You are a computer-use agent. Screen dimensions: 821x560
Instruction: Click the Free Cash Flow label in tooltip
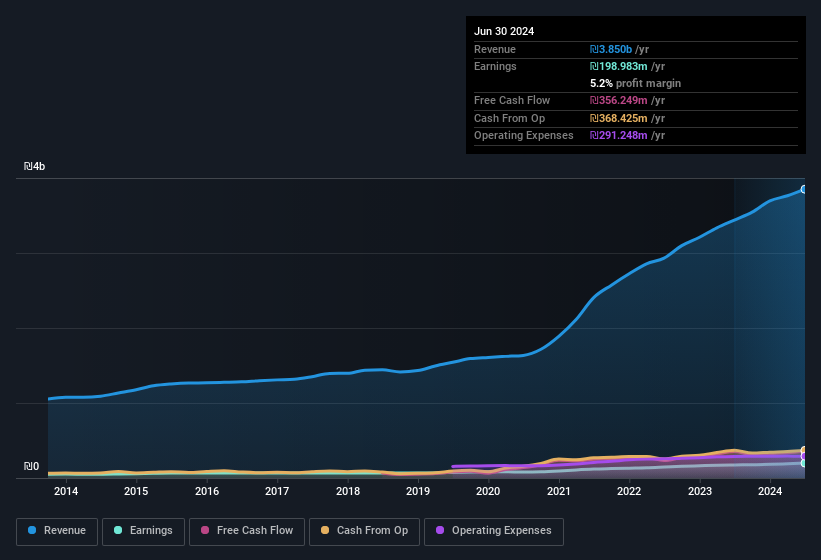click(x=512, y=100)
